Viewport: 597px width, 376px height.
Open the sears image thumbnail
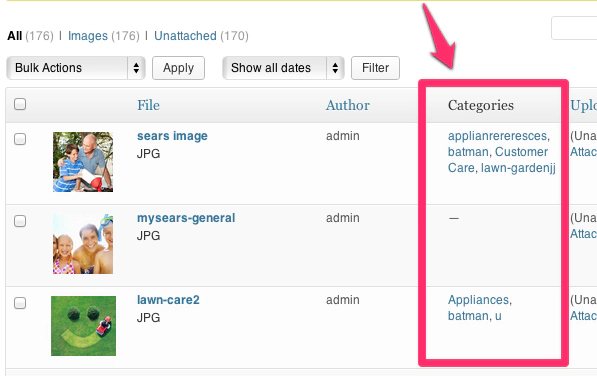tap(83, 162)
